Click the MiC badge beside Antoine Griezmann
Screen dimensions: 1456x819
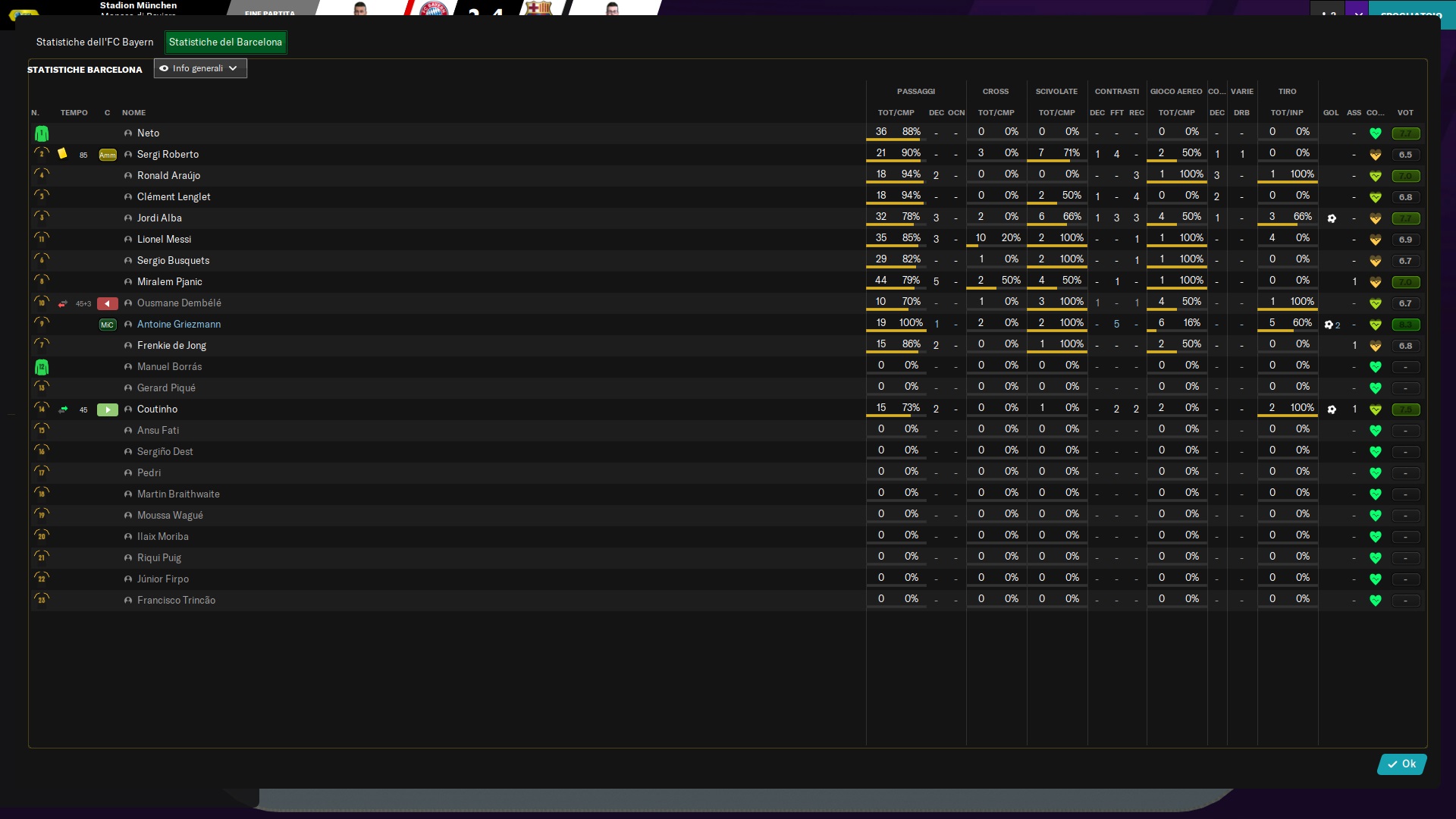point(108,325)
